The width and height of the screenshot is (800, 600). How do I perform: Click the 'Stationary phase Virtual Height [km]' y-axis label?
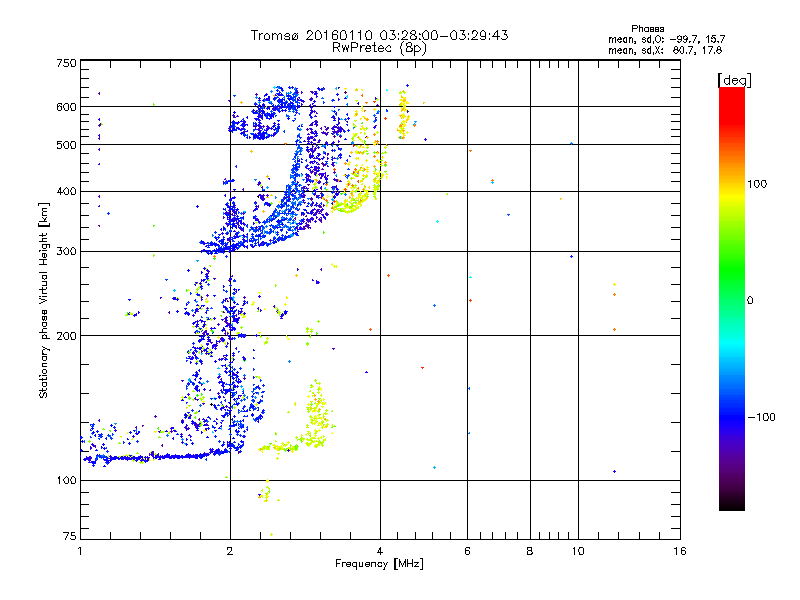(x=44, y=301)
